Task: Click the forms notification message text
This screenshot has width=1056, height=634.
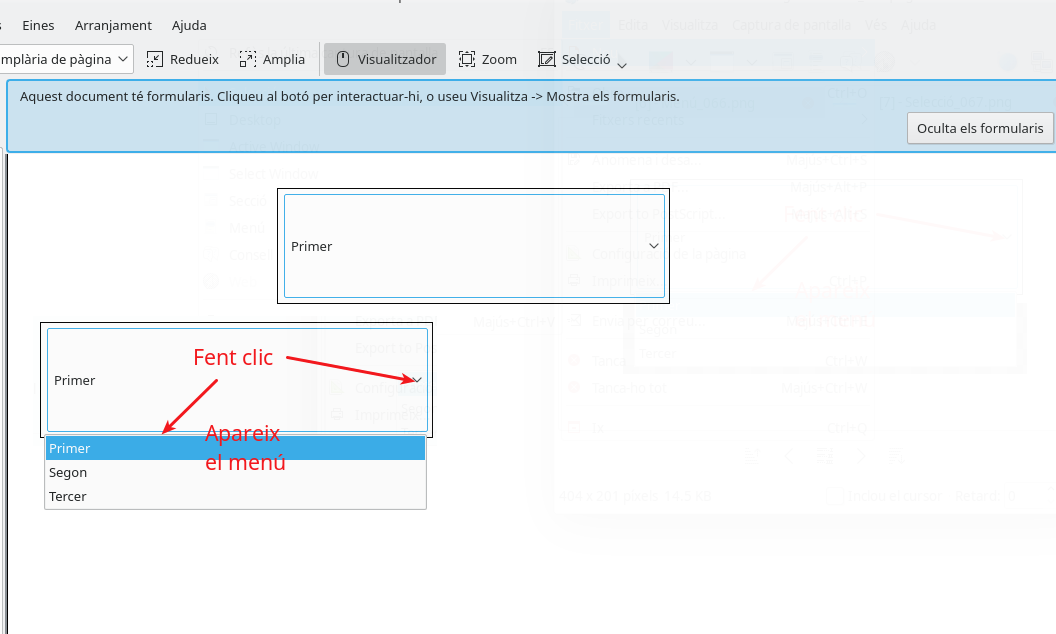Action: coord(349,97)
